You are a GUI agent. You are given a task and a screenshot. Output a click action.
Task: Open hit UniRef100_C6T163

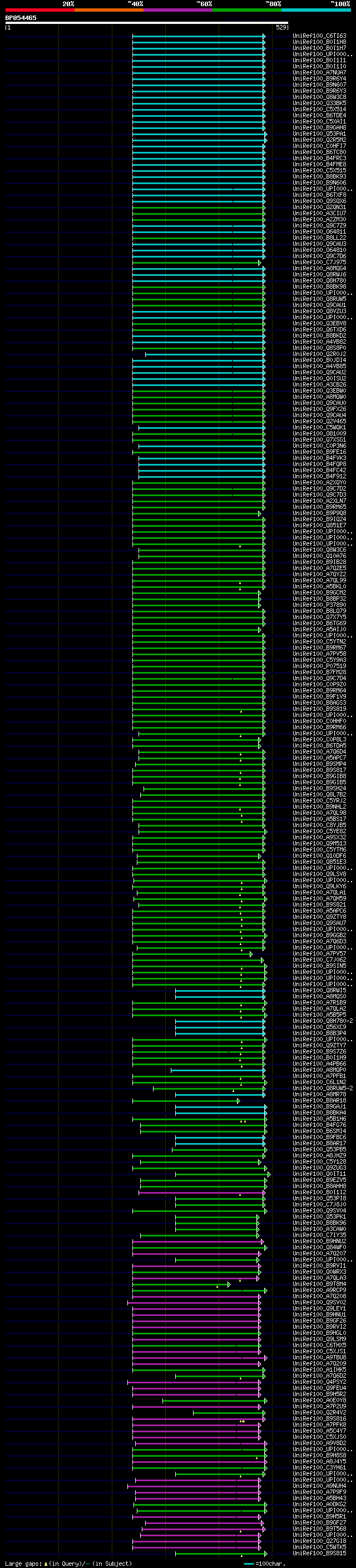(319, 36)
